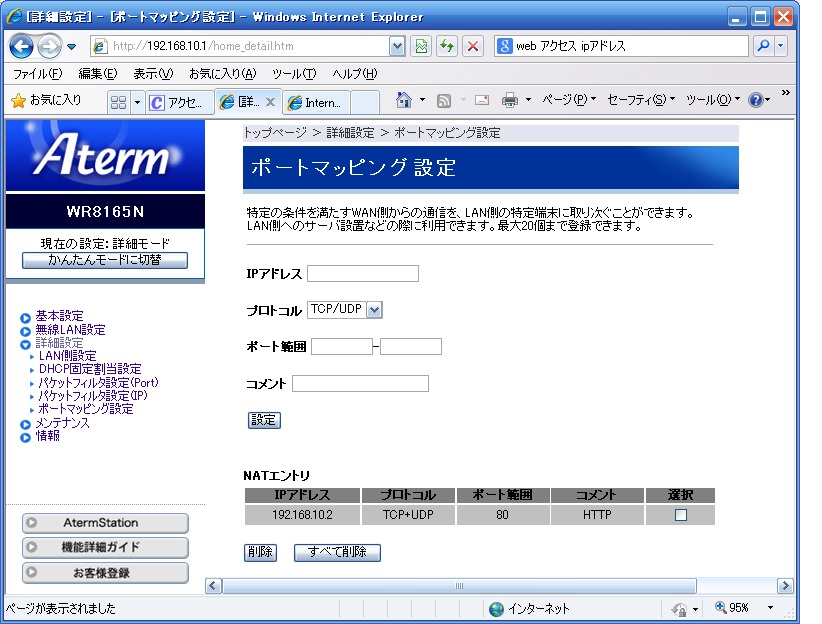The width and height of the screenshot is (822, 624).
Task: Open the ファイル(F) menu
Action: (x=38, y=74)
